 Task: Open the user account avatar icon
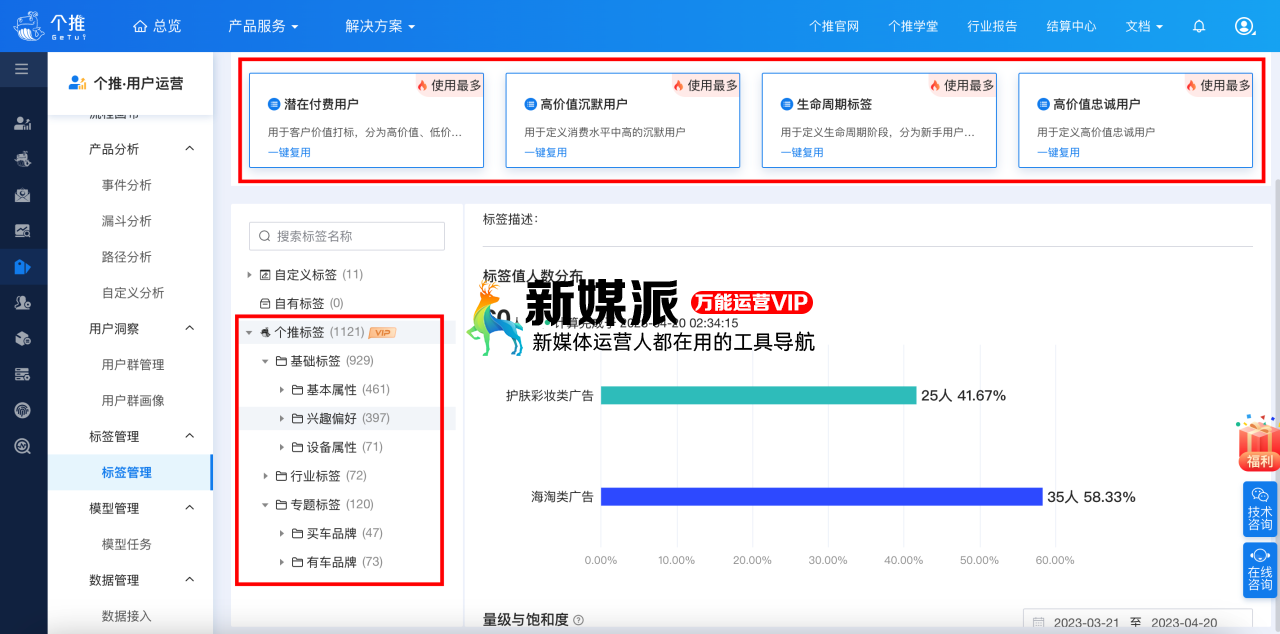point(1244,26)
